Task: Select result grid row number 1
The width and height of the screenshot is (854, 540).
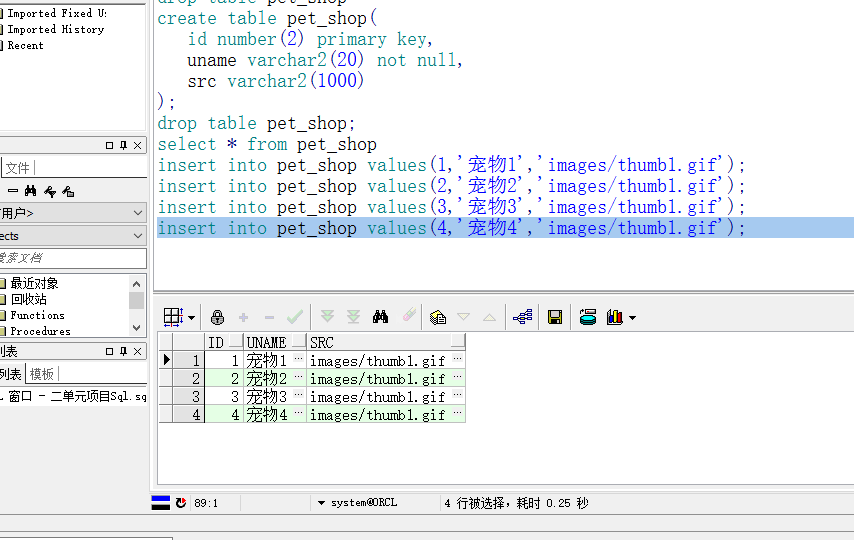Action: 188,360
